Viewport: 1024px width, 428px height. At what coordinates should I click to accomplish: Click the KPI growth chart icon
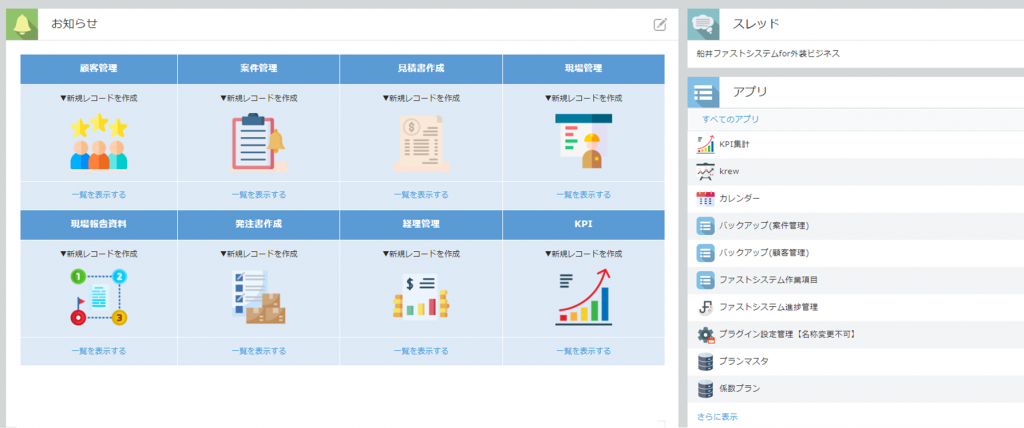tap(583, 297)
